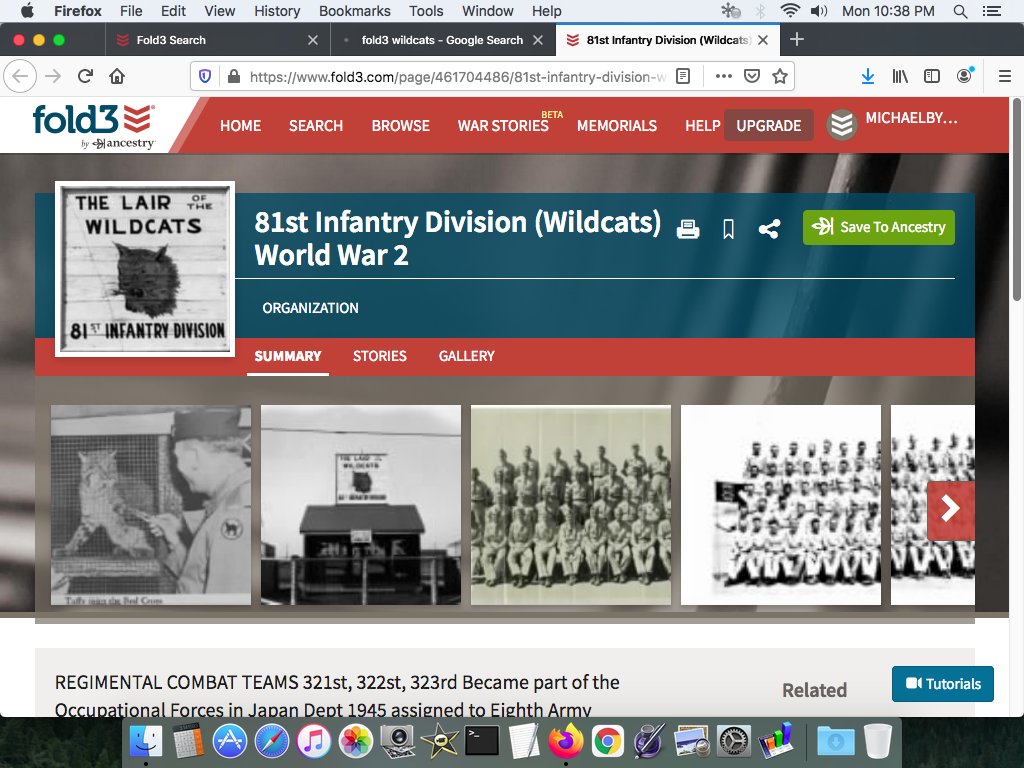Click the Firefox downloads arrow icon
This screenshot has width=1024, height=768.
(x=868, y=76)
